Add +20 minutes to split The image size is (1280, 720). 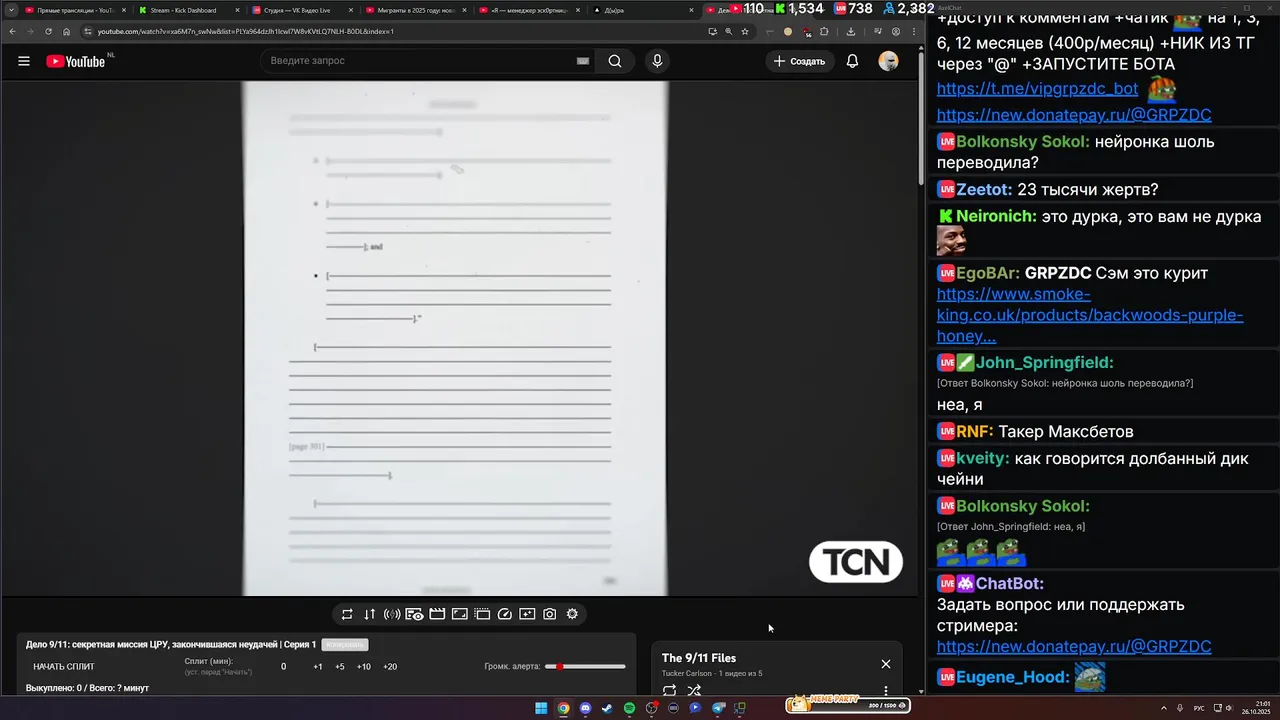390,667
